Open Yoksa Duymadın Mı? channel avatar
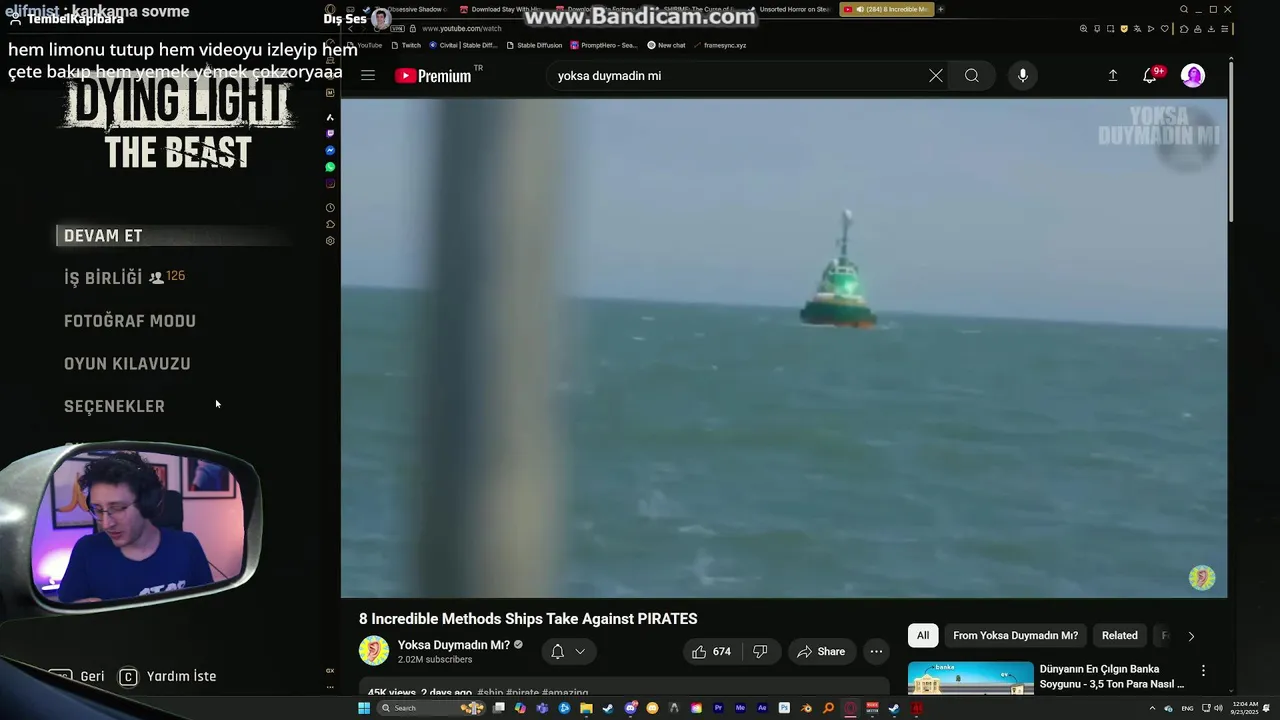Screen dimensions: 1280x720 click(374, 651)
